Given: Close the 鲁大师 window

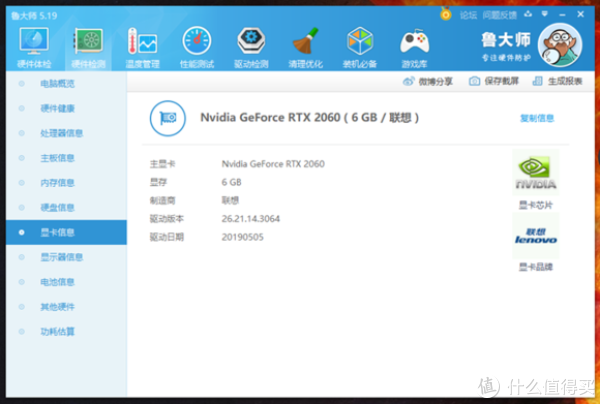Looking at the screenshot, I should (x=580, y=14).
